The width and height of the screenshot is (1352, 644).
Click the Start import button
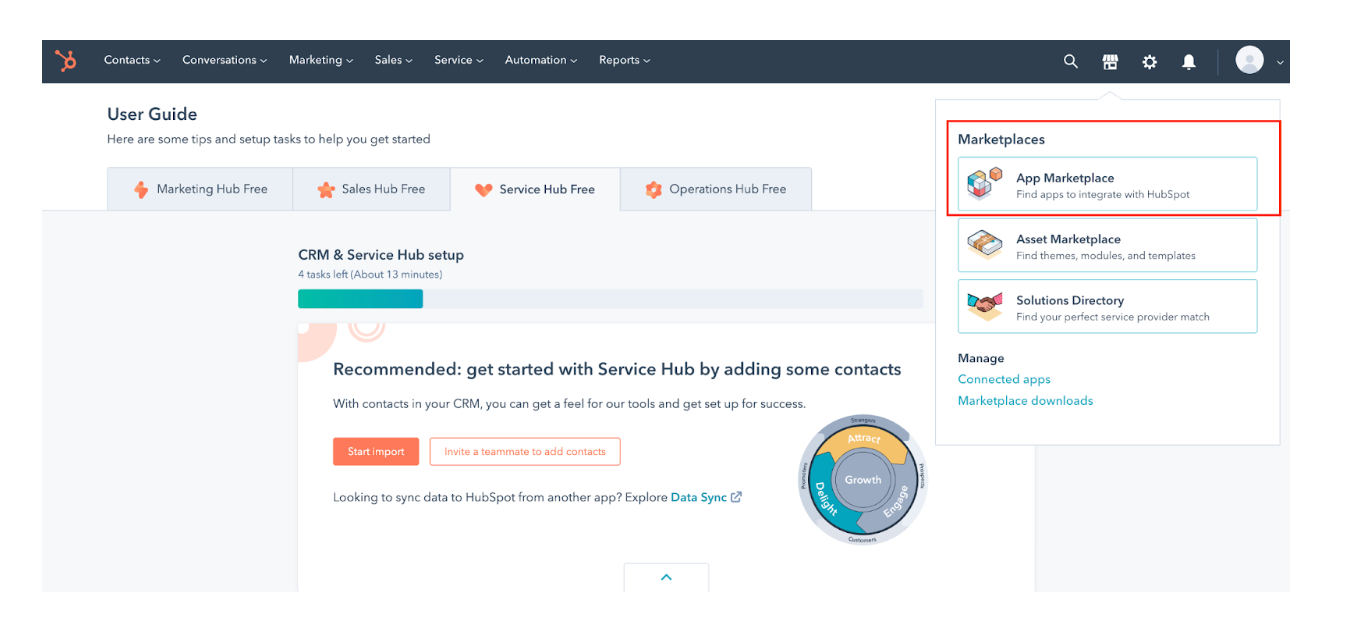376,452
